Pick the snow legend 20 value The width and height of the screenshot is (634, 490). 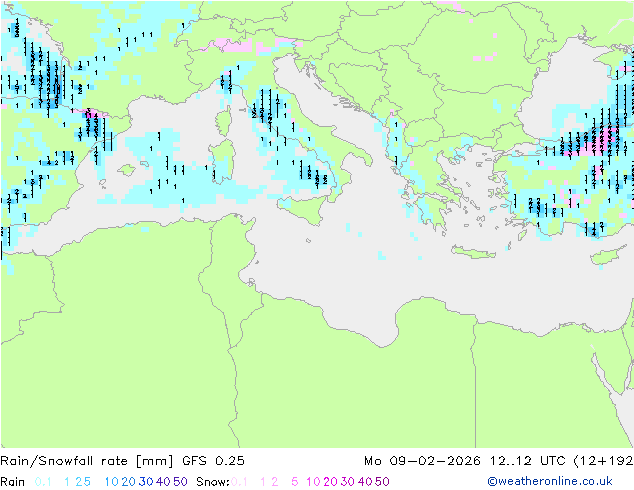tap(330, 482)
